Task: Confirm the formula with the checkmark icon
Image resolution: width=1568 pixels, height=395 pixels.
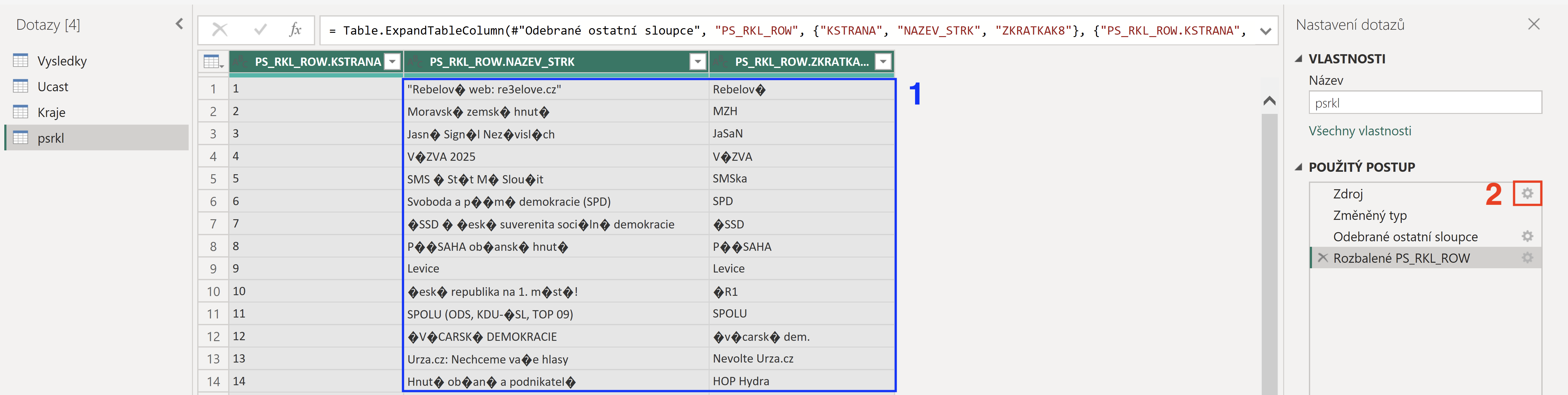Action: coord(261,30)
